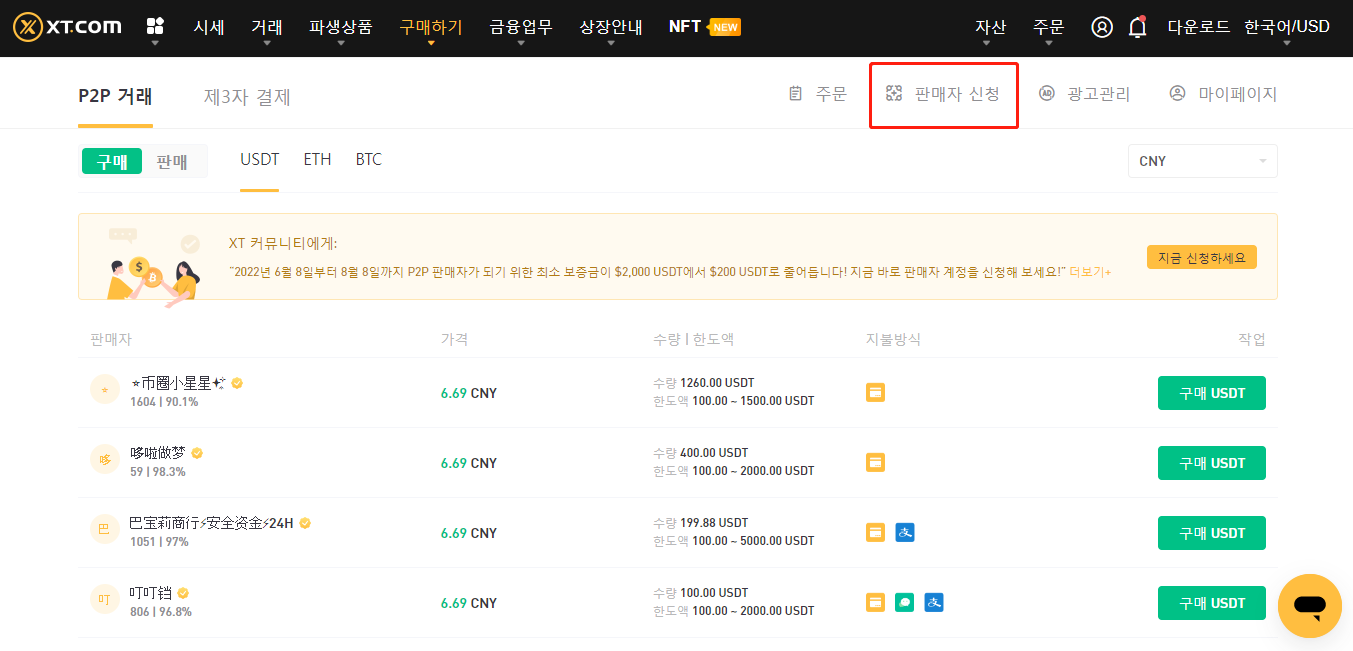Viewport: 1353px width, 651px height.
Task: Buy USDT from seller 币圈小星星
Action: point(1212,393)
